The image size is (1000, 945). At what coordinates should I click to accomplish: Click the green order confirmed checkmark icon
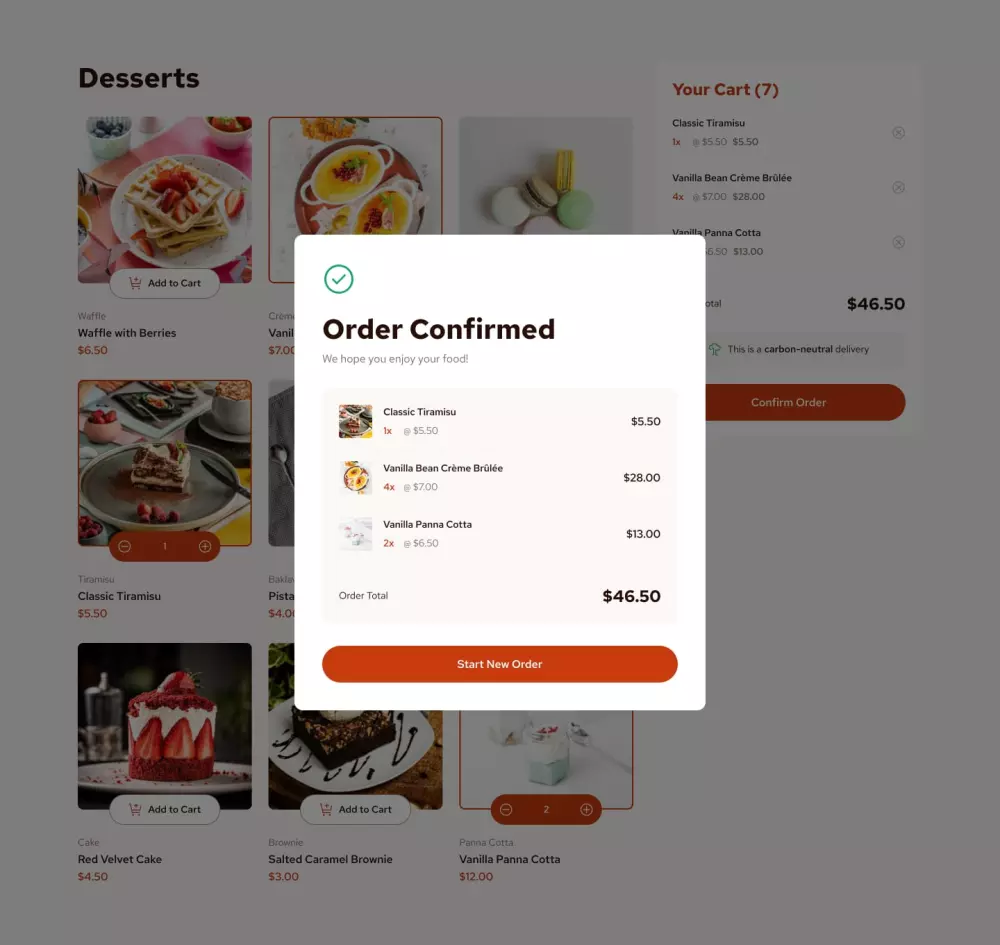coord(339,279)
